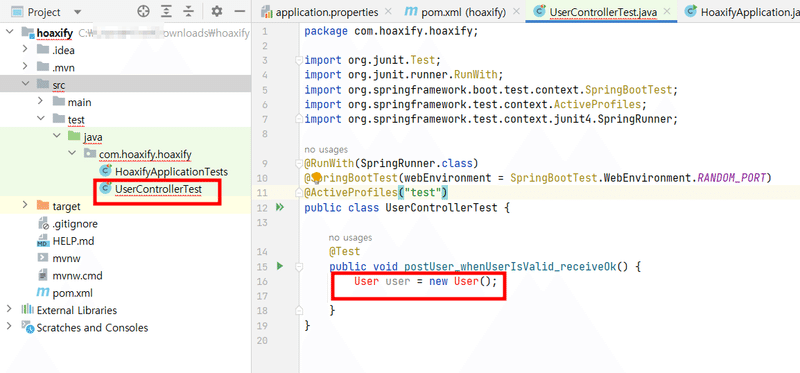Expand External Libraries node
Viewport: 800px width, 373px height.
[x=9, y=309]
